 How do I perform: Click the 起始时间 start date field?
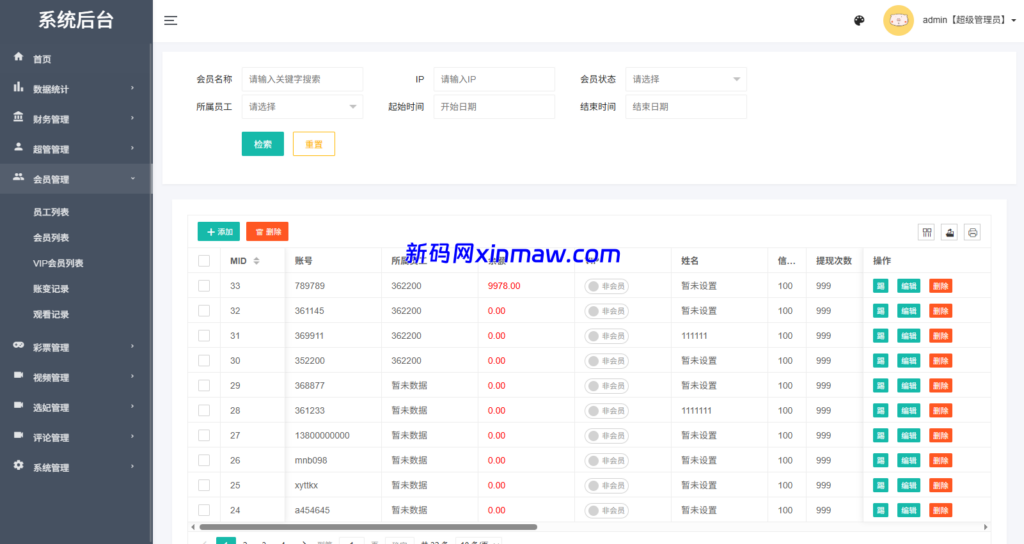click(x=494, y=106)
